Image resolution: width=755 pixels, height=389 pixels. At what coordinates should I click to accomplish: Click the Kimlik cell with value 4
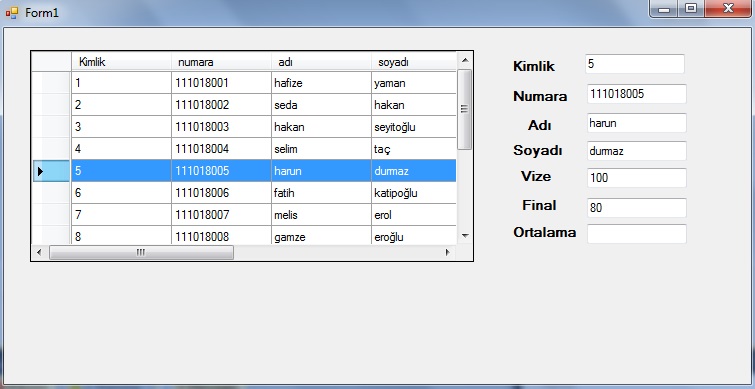point(121,149)
